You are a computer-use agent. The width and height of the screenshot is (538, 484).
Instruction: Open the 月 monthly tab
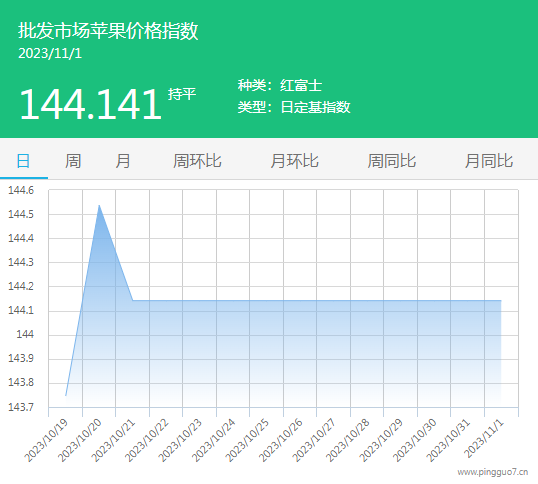click(x=123, y=161)
